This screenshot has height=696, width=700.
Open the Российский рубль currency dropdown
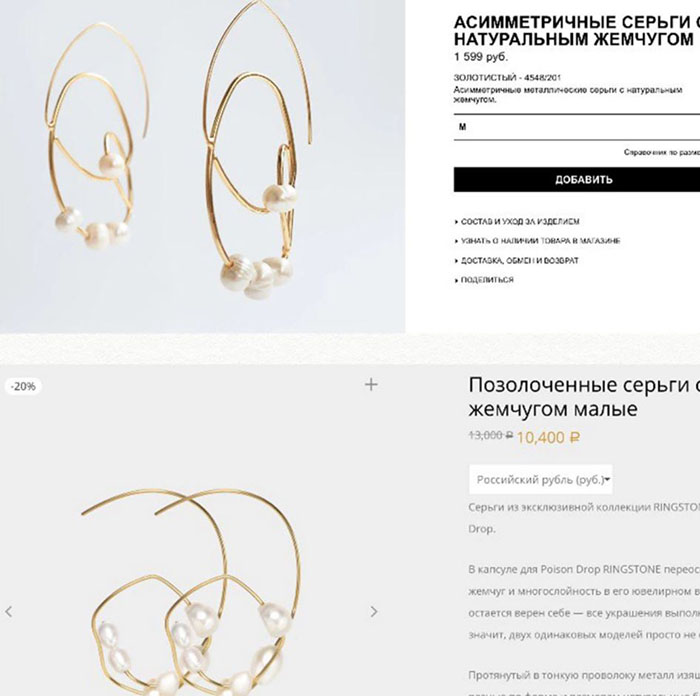pos(541,479)
